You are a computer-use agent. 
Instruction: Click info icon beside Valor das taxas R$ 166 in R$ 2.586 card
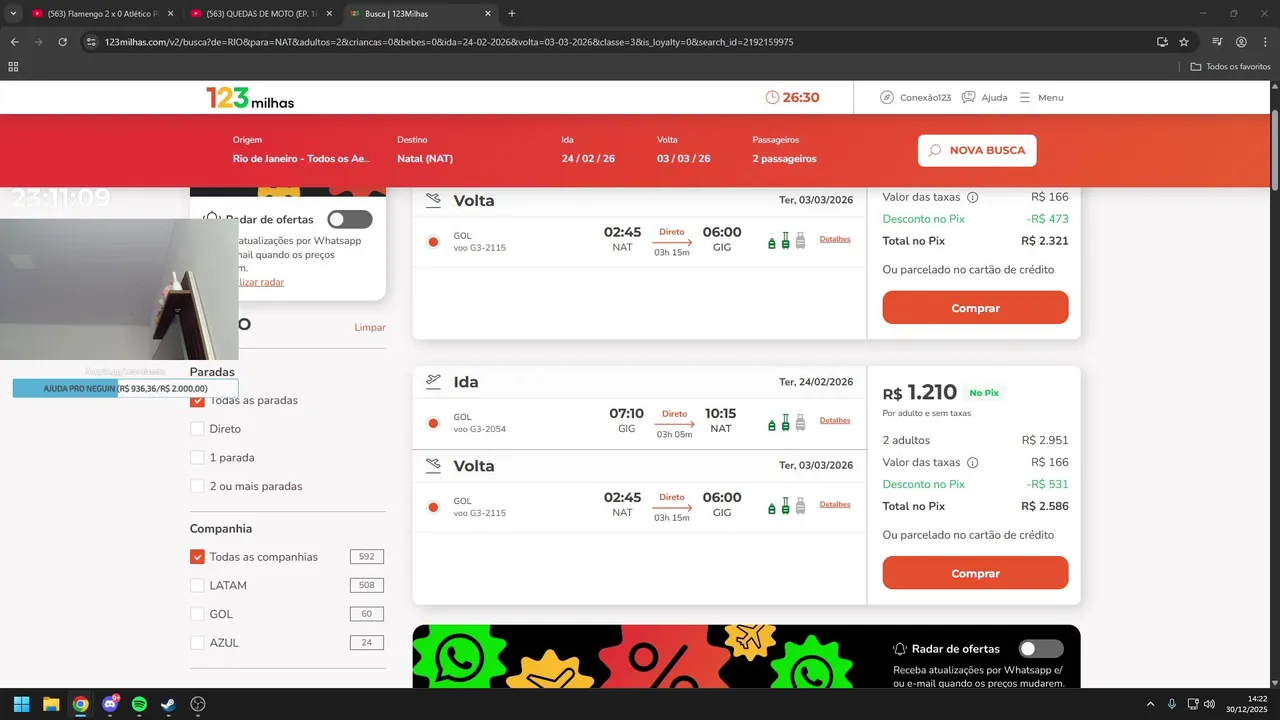[973, 463]
